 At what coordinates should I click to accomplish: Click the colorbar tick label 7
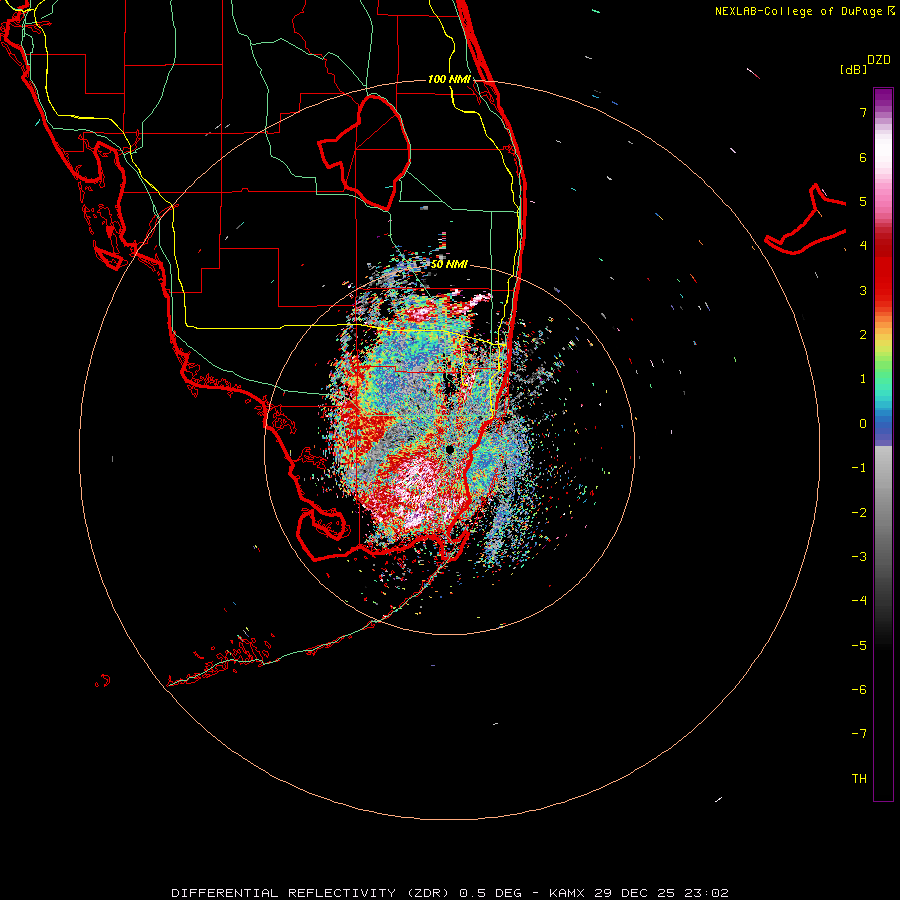coord(863,112)
